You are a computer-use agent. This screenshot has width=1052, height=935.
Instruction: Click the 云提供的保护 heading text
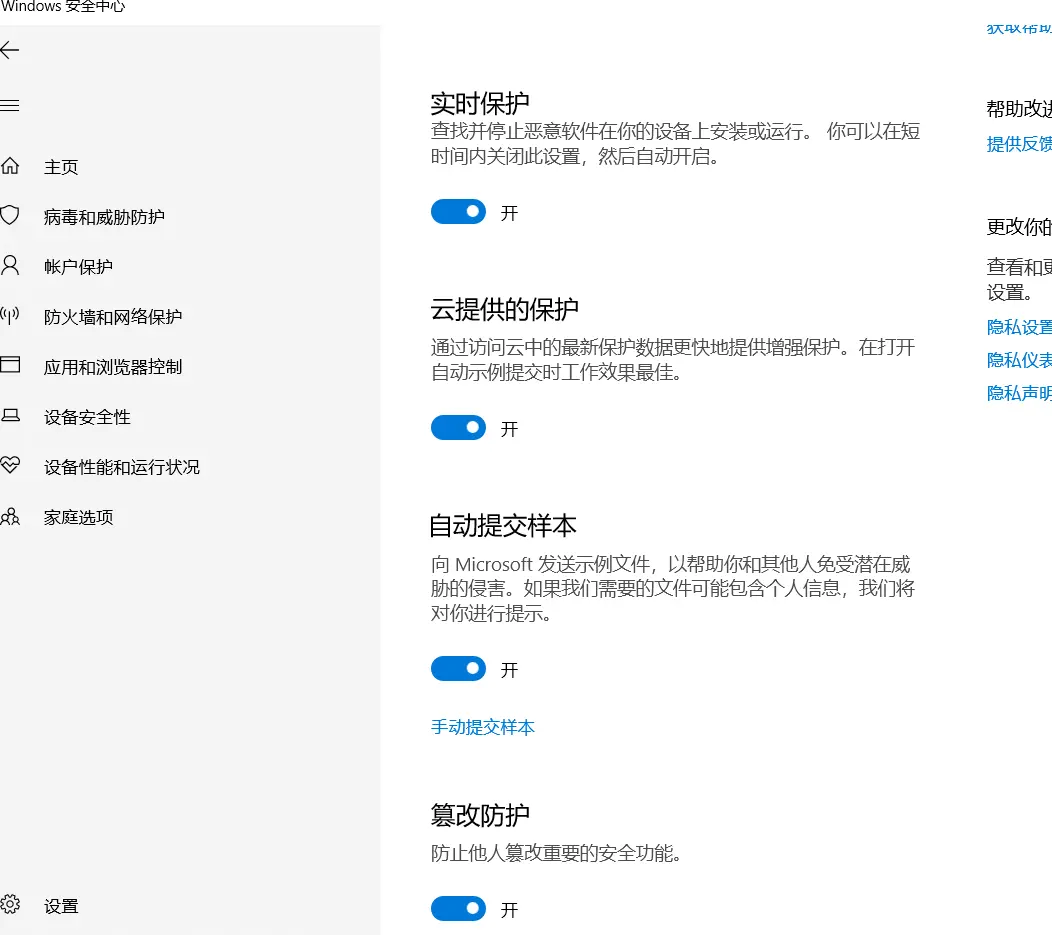(505, 309)
